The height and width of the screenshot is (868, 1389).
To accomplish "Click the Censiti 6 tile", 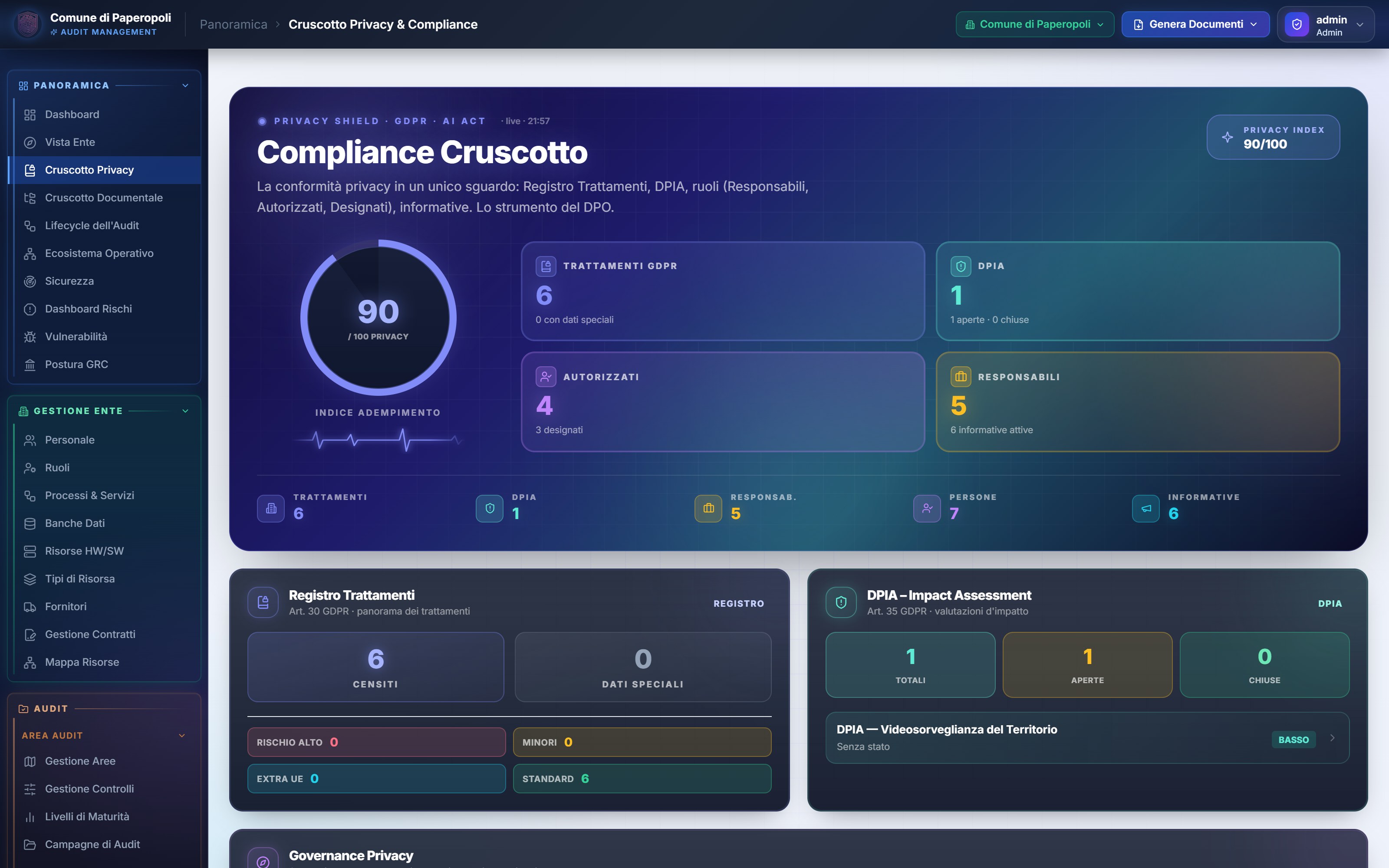I will [x=376, y=667].
